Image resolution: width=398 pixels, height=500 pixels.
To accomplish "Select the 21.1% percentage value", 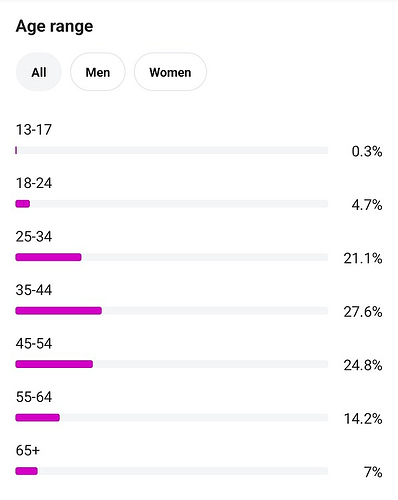I will tap(363, 258).
